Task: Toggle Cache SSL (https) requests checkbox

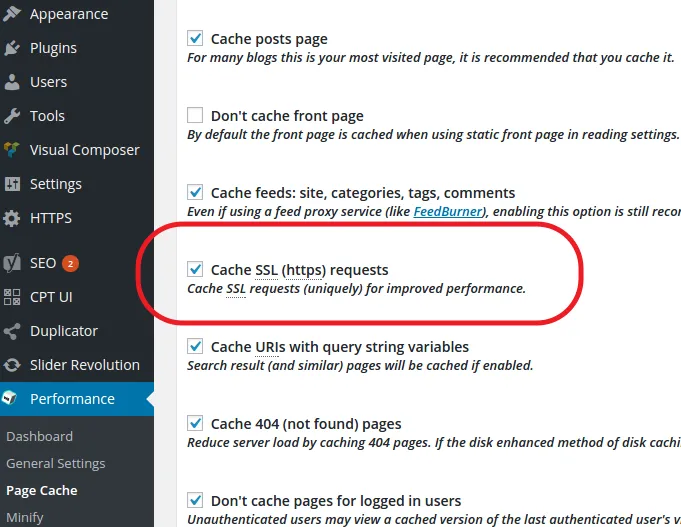Action: click(195, 270)
